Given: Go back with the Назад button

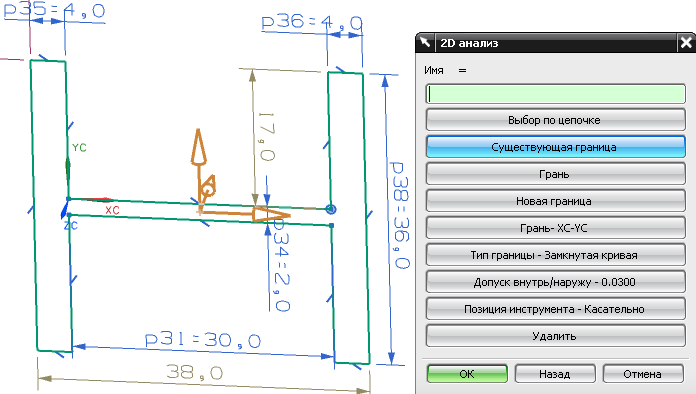Looking at the screenshot, I should [x=555, y=374].
